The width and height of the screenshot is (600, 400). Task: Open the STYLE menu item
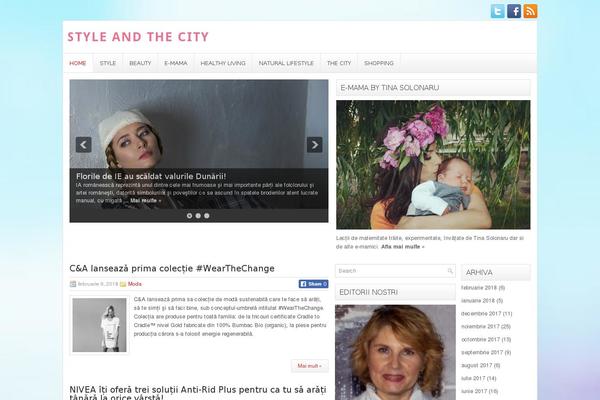point(108,63)
